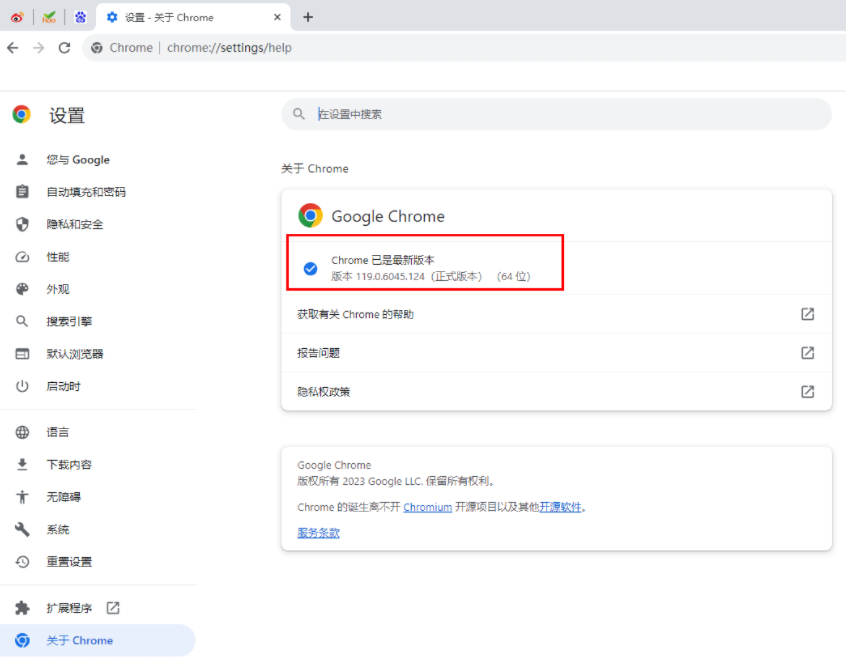Open the 开源软件 link
846x669 pixels.
tap(560, 507)
